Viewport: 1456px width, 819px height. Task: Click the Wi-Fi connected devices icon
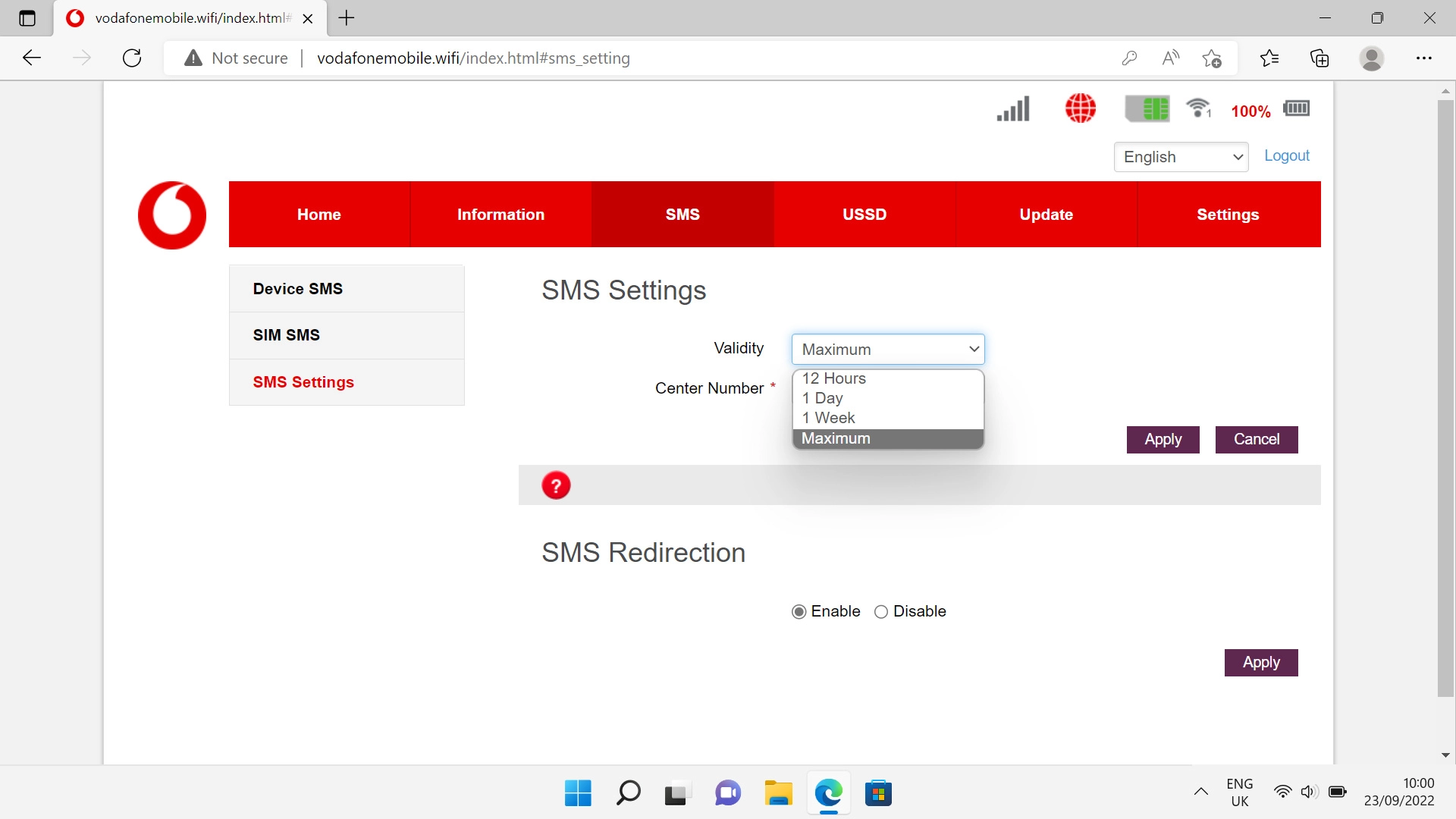[x=1198, y=108]
